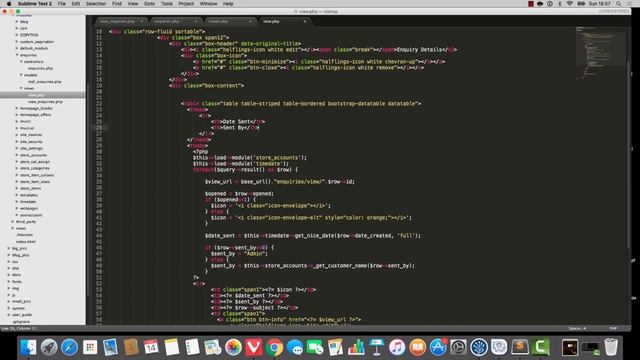Open the App Store in dock
The height and width of the screenshot is (360, 640).
[438, 347]
